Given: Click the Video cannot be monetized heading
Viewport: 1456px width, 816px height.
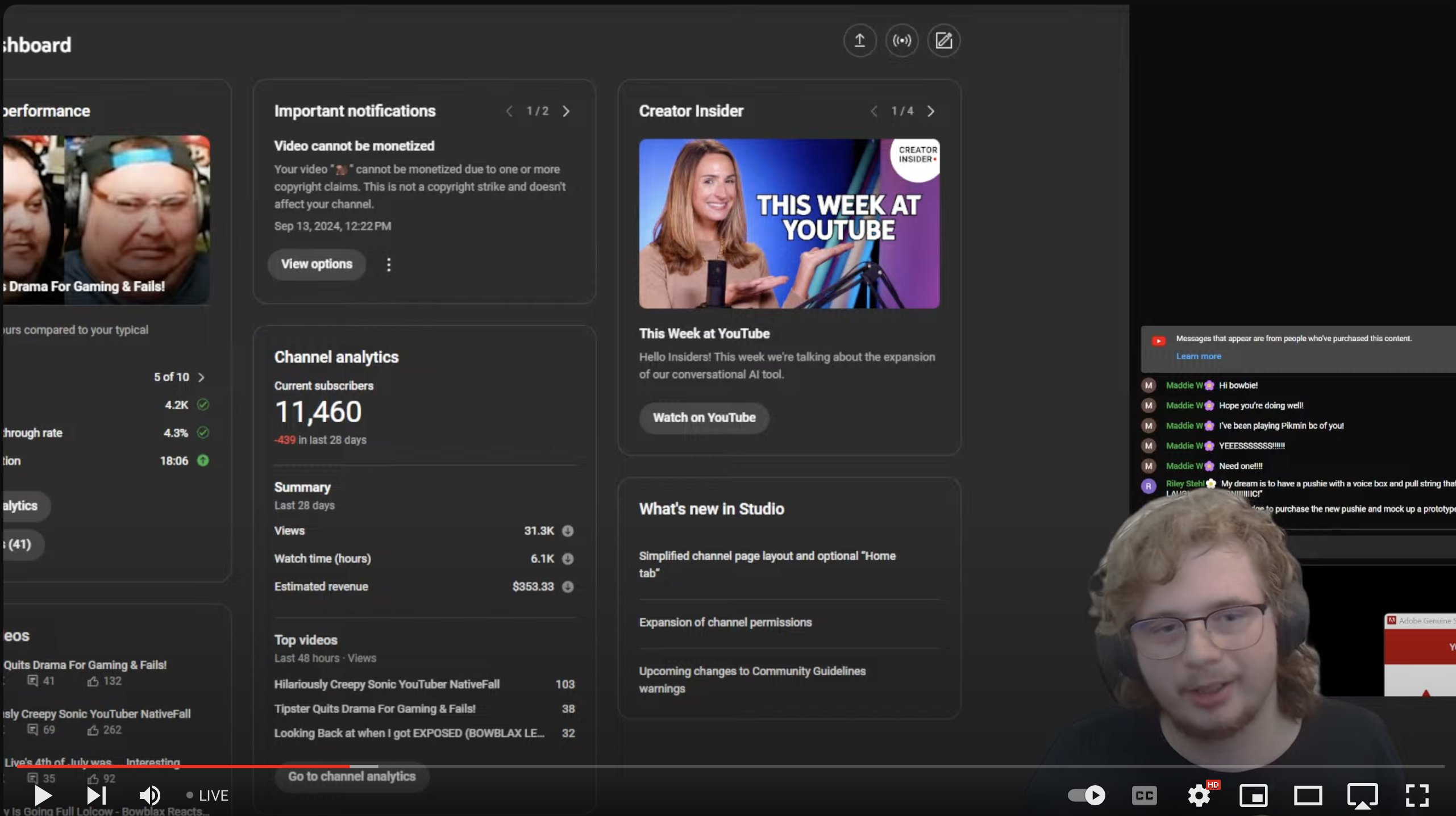Looking at the screenshot, I should [354, 146].
